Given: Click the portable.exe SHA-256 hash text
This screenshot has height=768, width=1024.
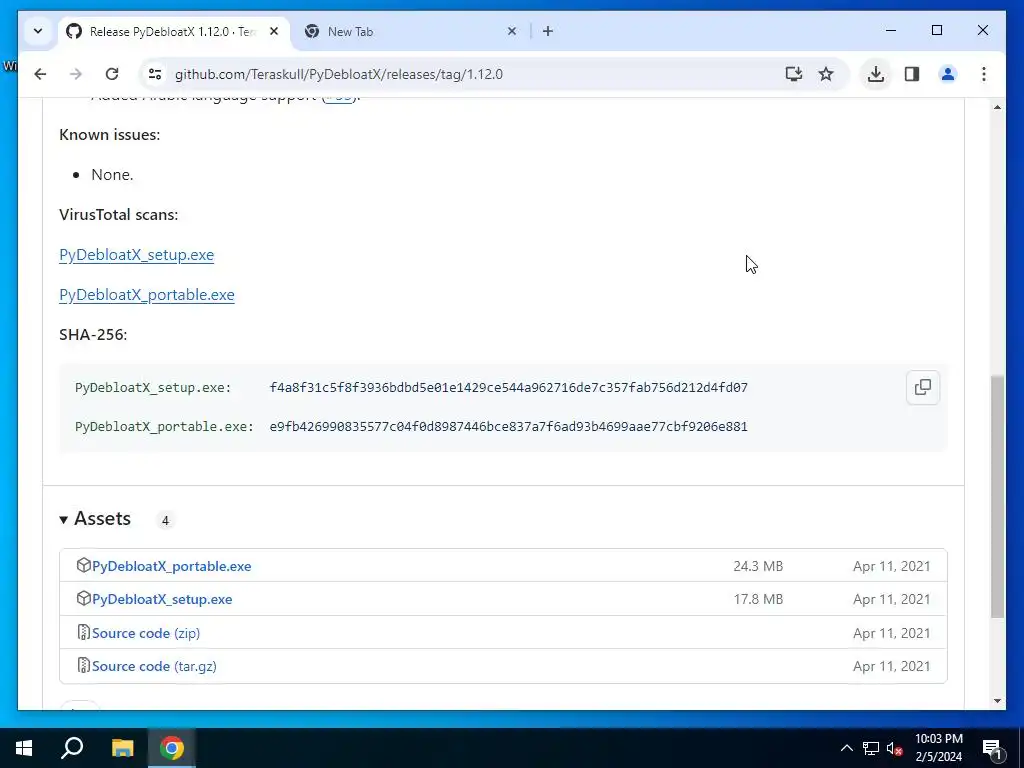Looking at the screenshot, I should click(508, 427).
